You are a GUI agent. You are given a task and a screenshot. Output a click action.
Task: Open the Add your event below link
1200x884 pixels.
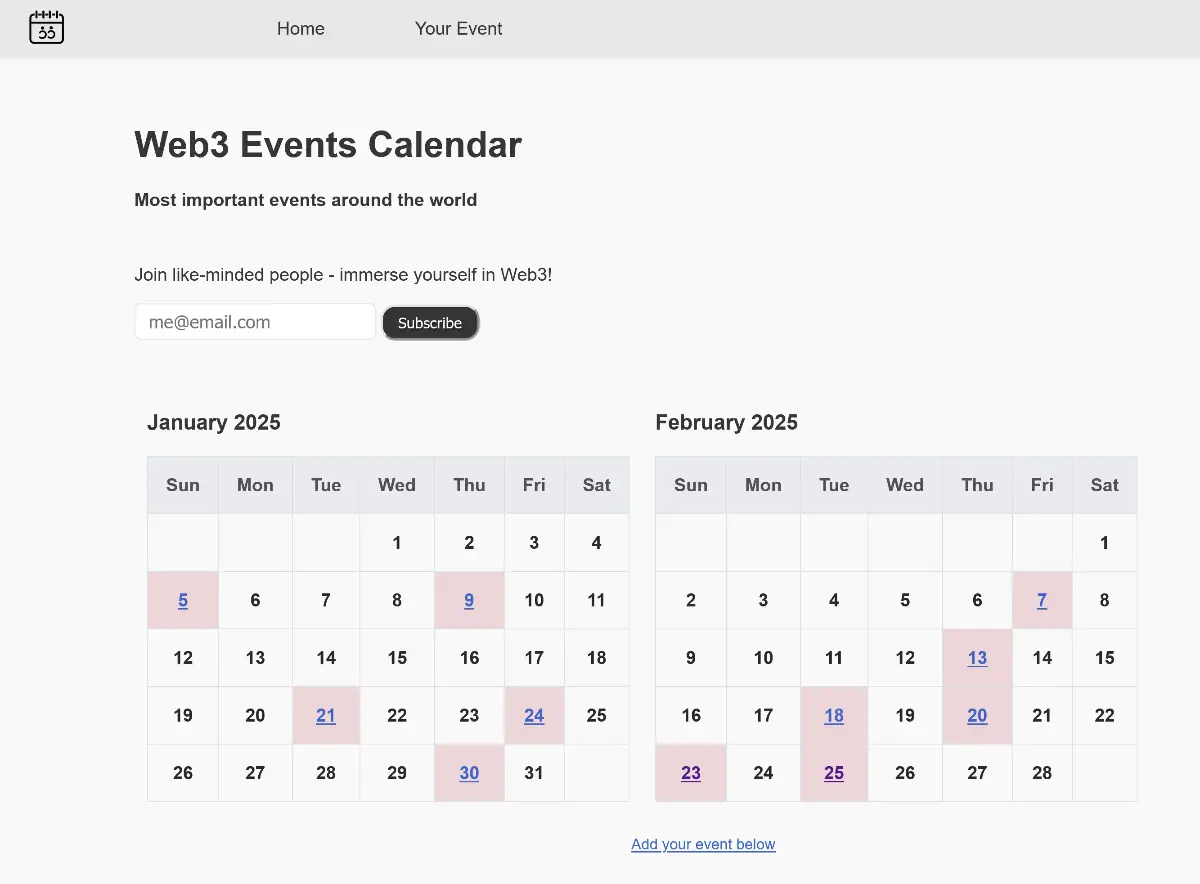[703, 844]
